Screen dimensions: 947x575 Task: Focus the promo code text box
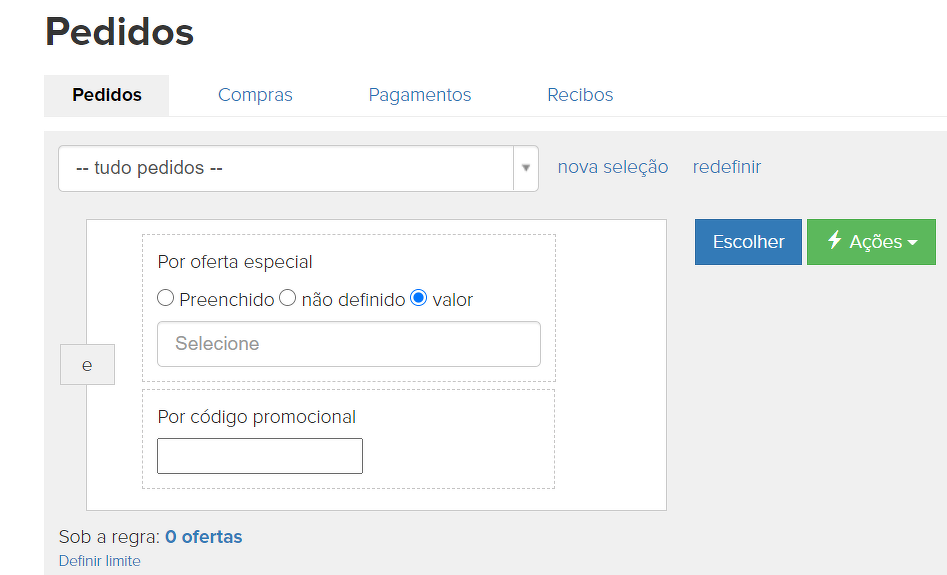point(260,456)
